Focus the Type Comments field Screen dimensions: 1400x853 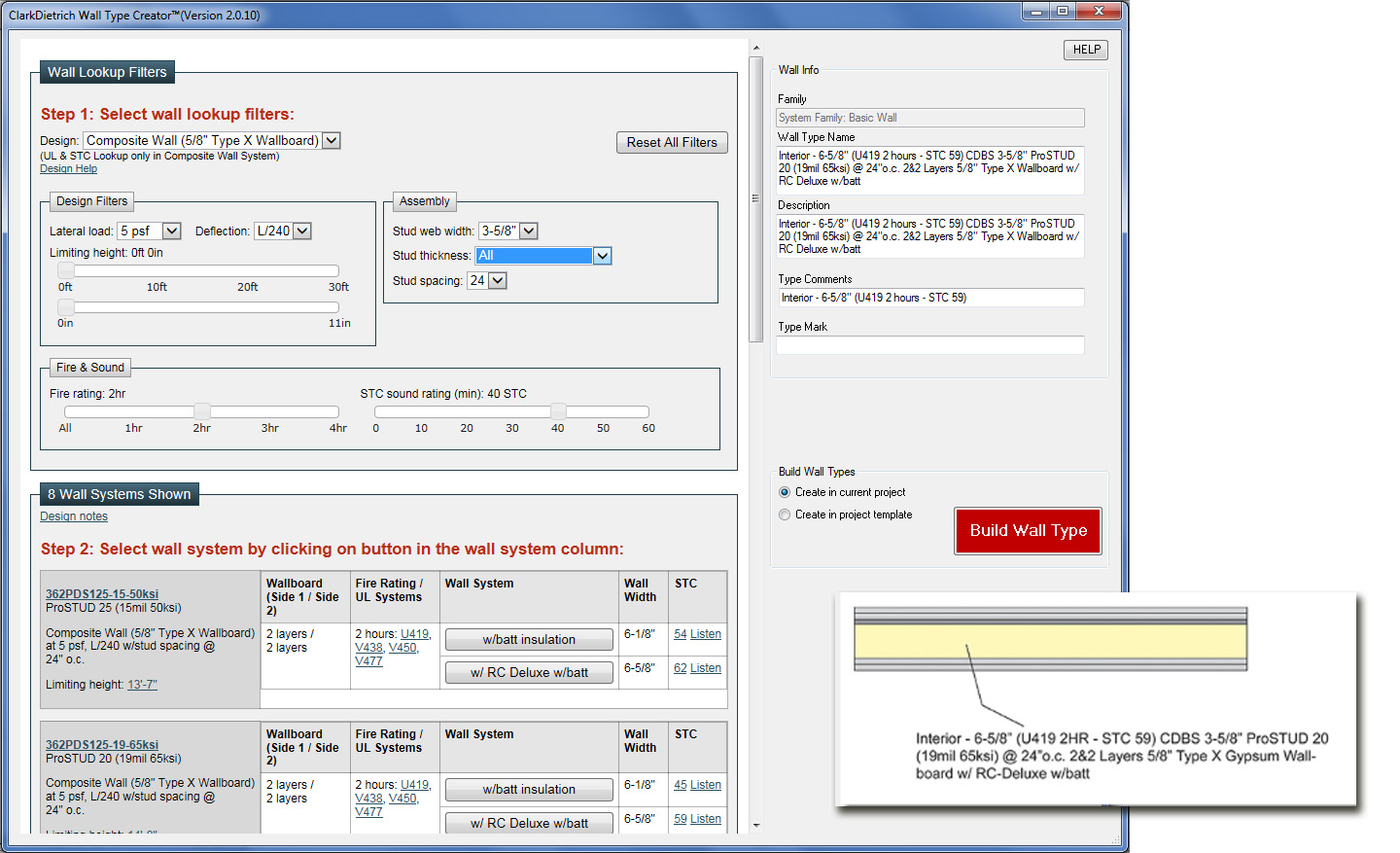tap(930, 298)
